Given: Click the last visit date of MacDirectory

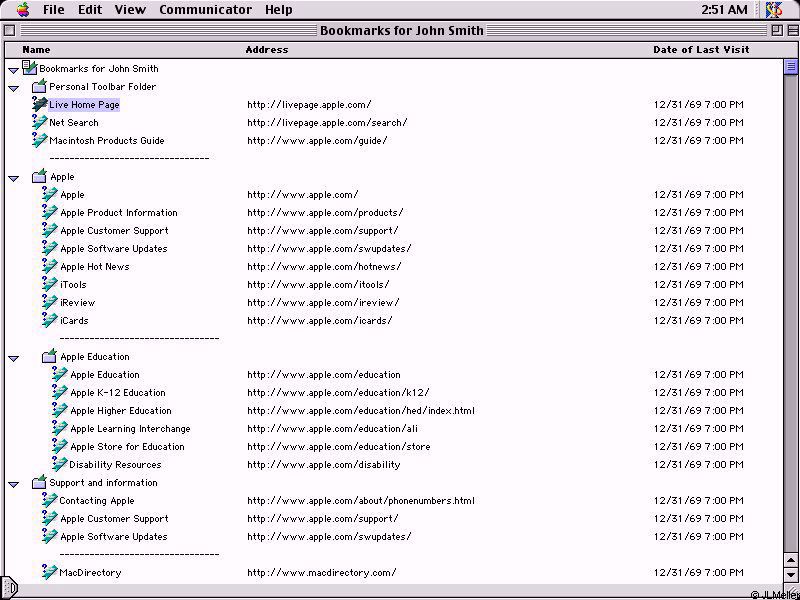Looking at the screenshot, I should [698, 572].
